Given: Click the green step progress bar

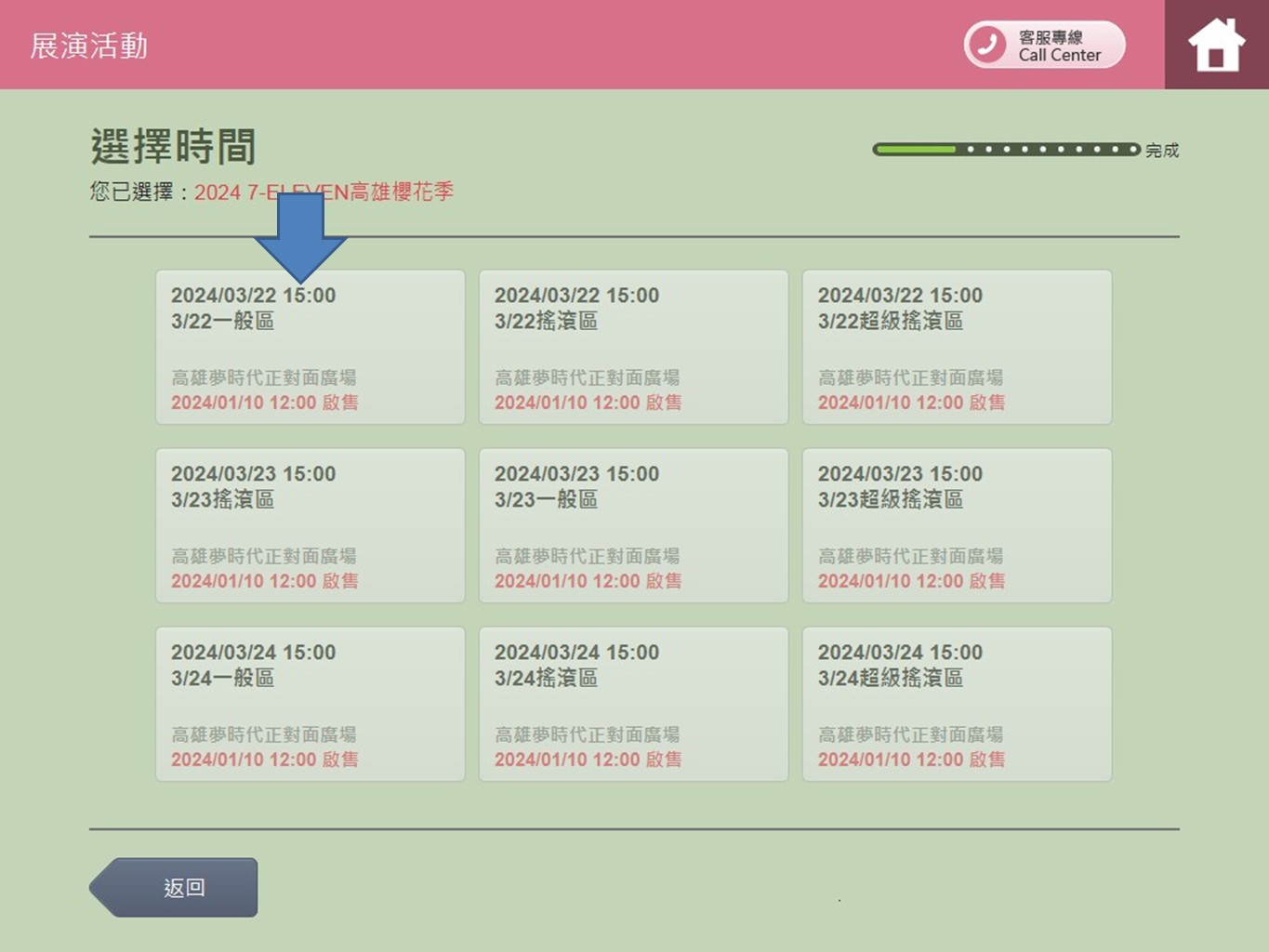Looking at the screenshot, I should [x=1006, y=150].
